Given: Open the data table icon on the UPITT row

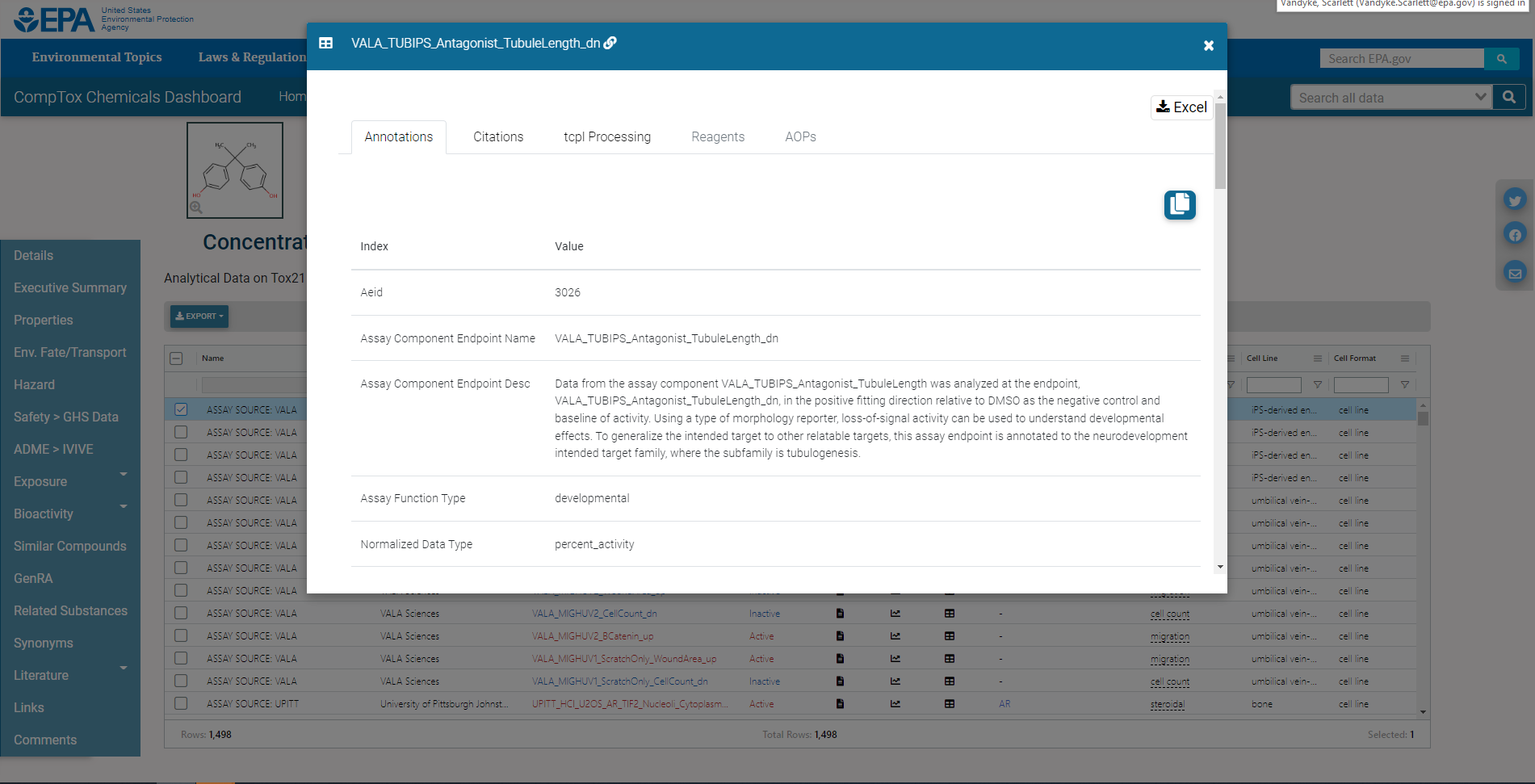Looking at the screenshot, I should click(949, 703).
